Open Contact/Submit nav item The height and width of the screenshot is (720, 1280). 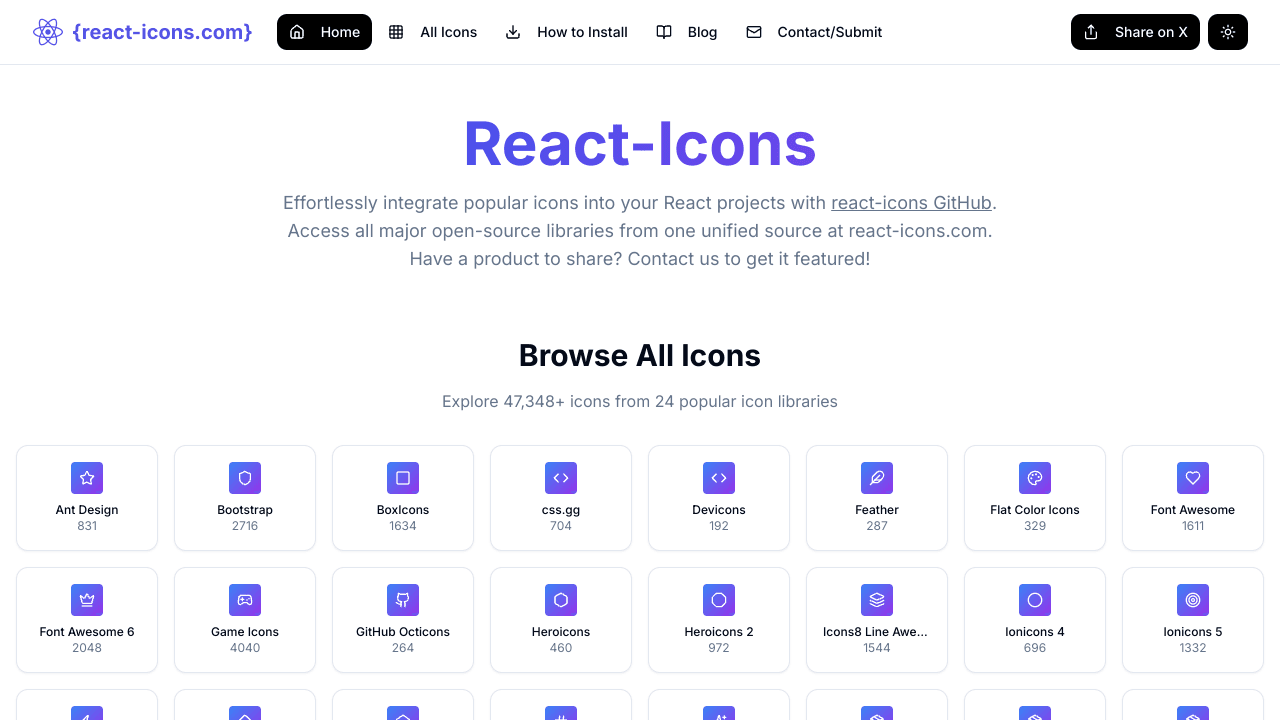tap(814, 32)
